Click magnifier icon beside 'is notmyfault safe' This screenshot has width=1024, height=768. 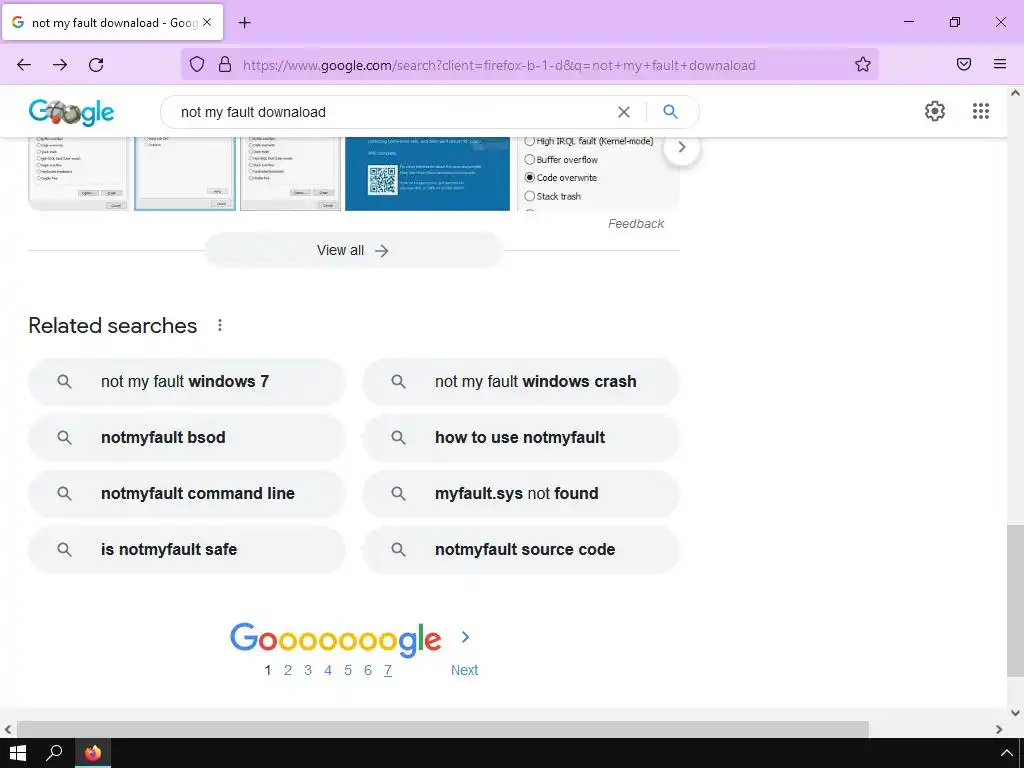(64, 549)
